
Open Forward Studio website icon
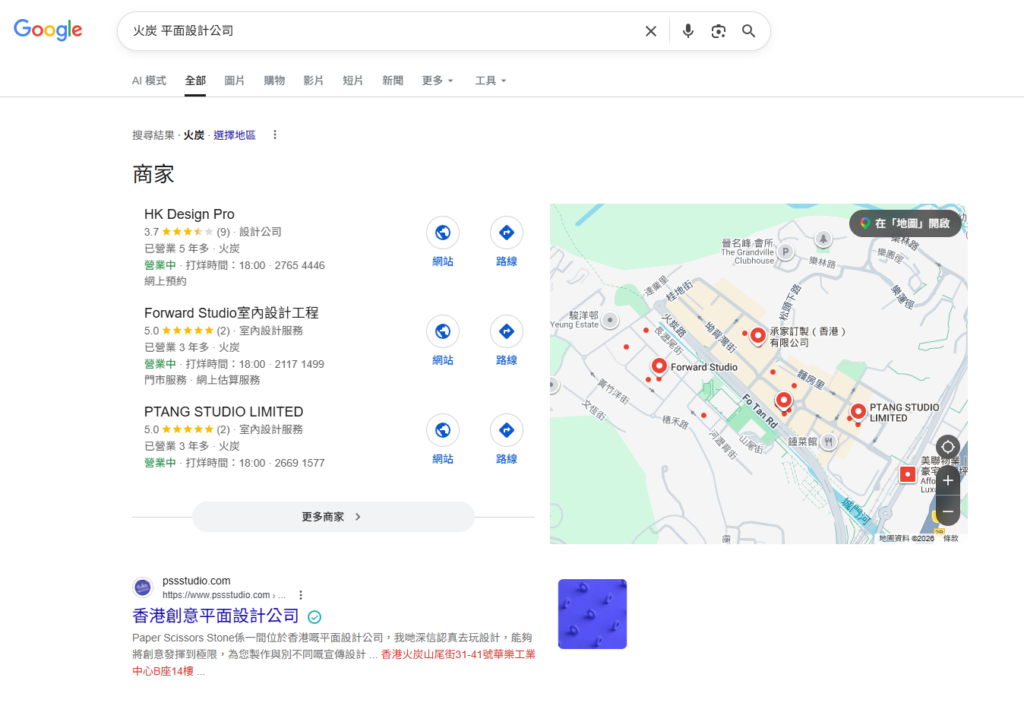click(443, 331)
